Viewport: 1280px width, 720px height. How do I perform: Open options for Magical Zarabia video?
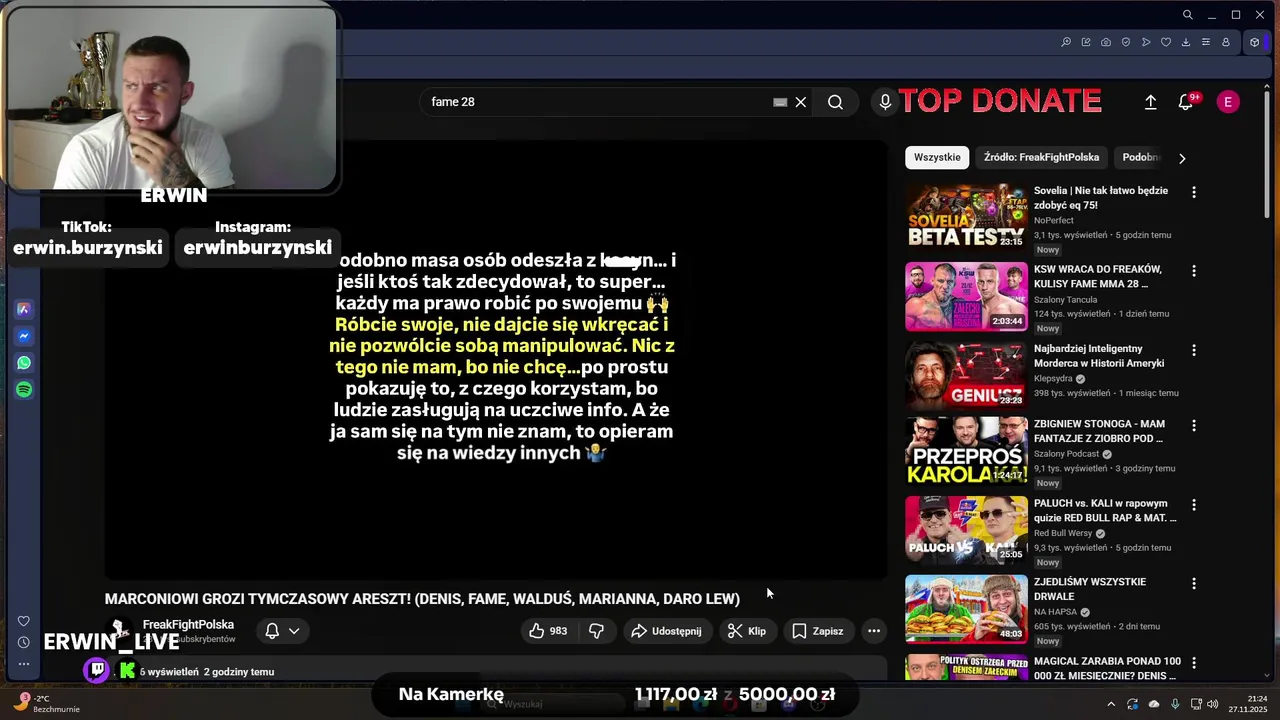pos(1193,663)
